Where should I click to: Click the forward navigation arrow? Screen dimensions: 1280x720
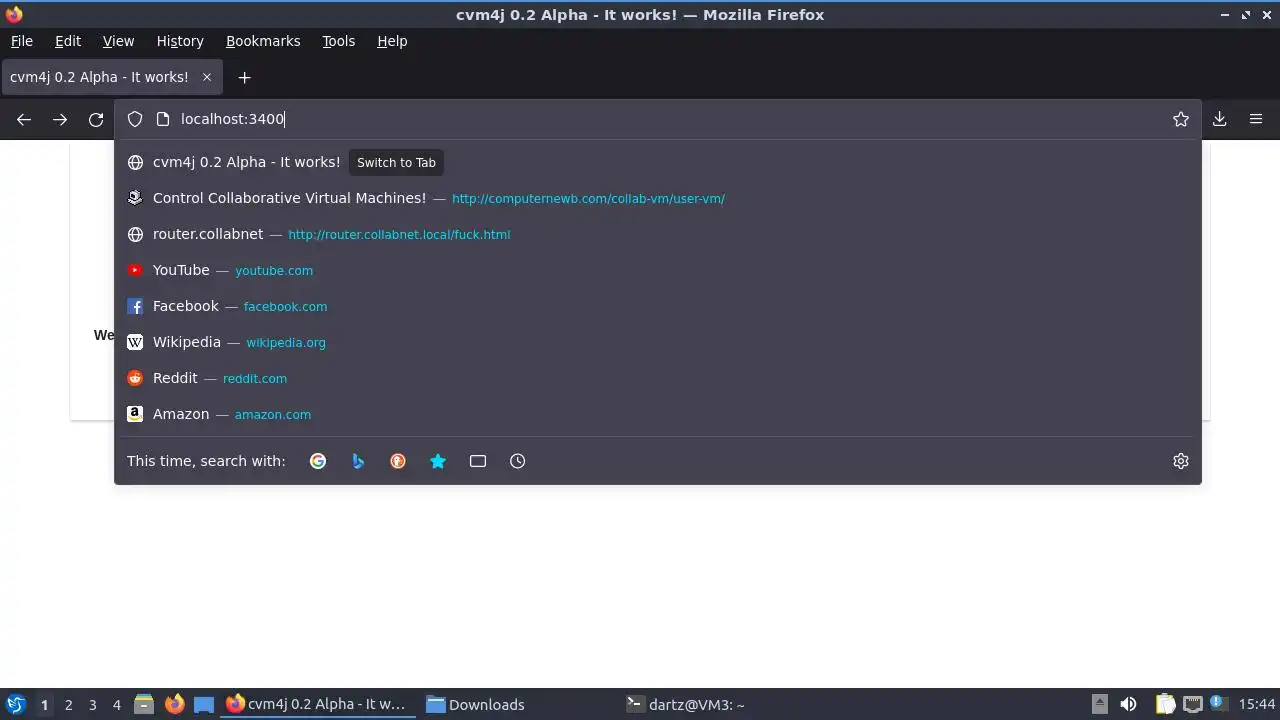tap(60, 119)
